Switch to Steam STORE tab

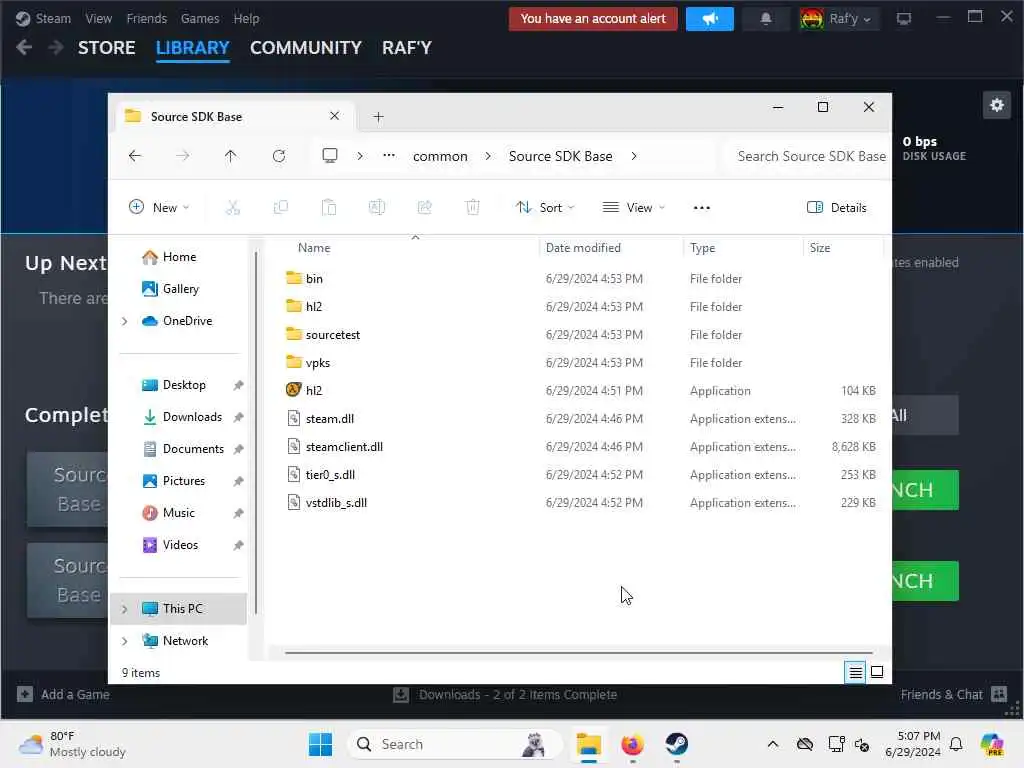click(x=106, y=48)
